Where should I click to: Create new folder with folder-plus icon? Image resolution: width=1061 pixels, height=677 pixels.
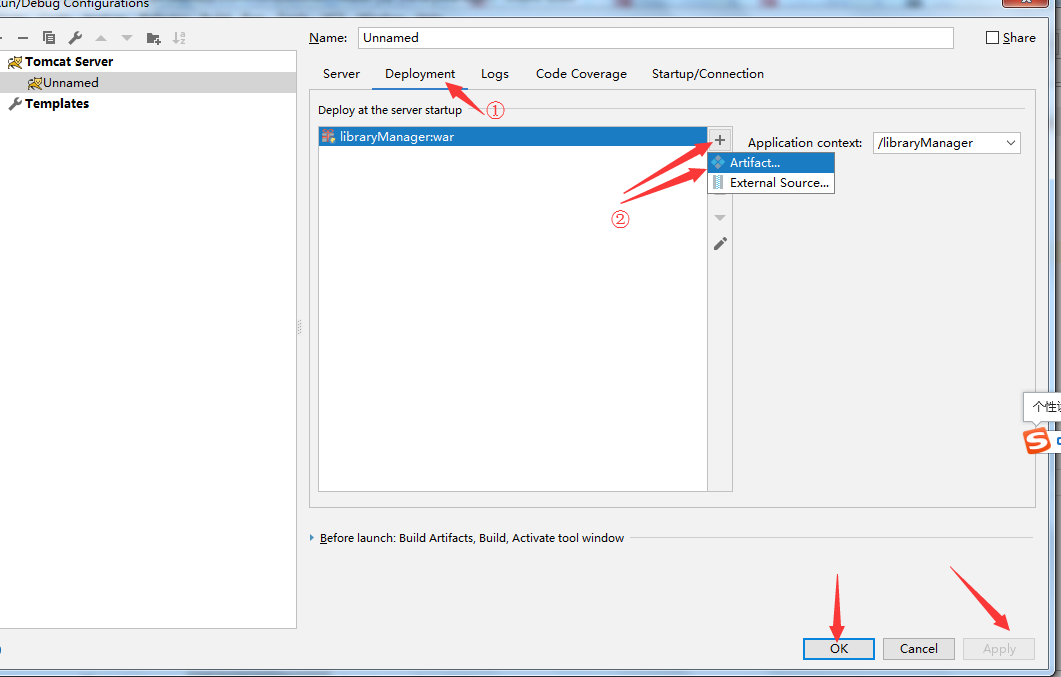point(154,39)
